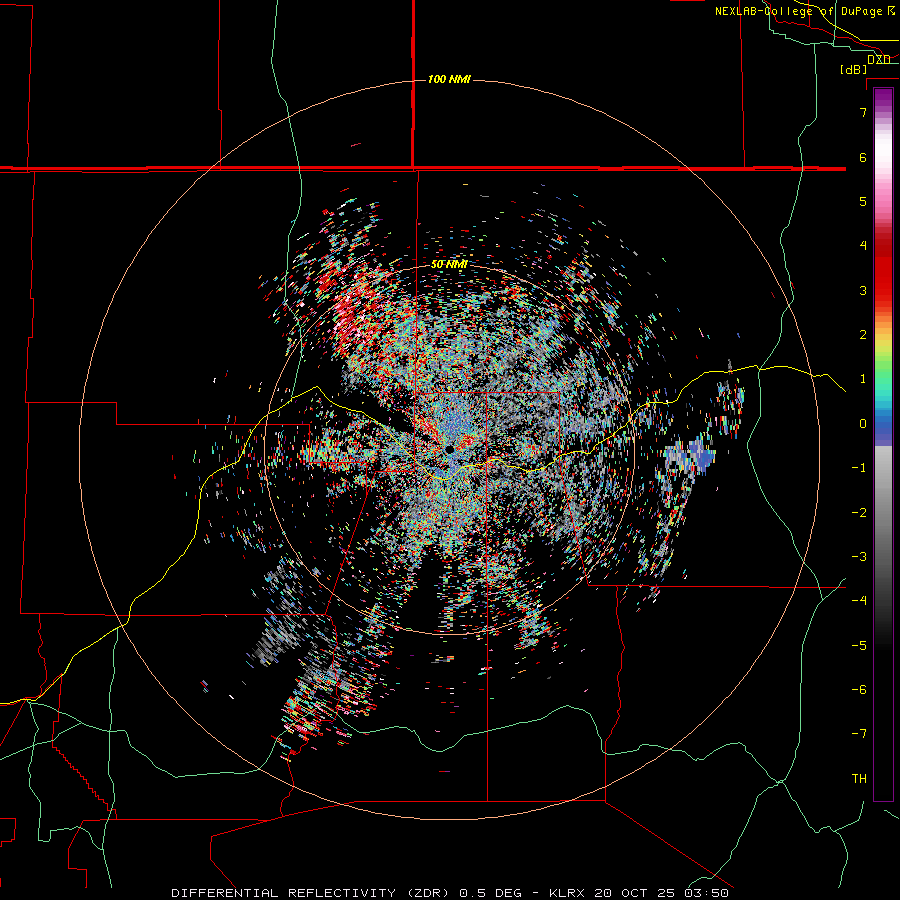Pick the "-4" colorbar scale label
This screenshot has width=900, height=900.
pyautogui.click(x=859, y=601)
